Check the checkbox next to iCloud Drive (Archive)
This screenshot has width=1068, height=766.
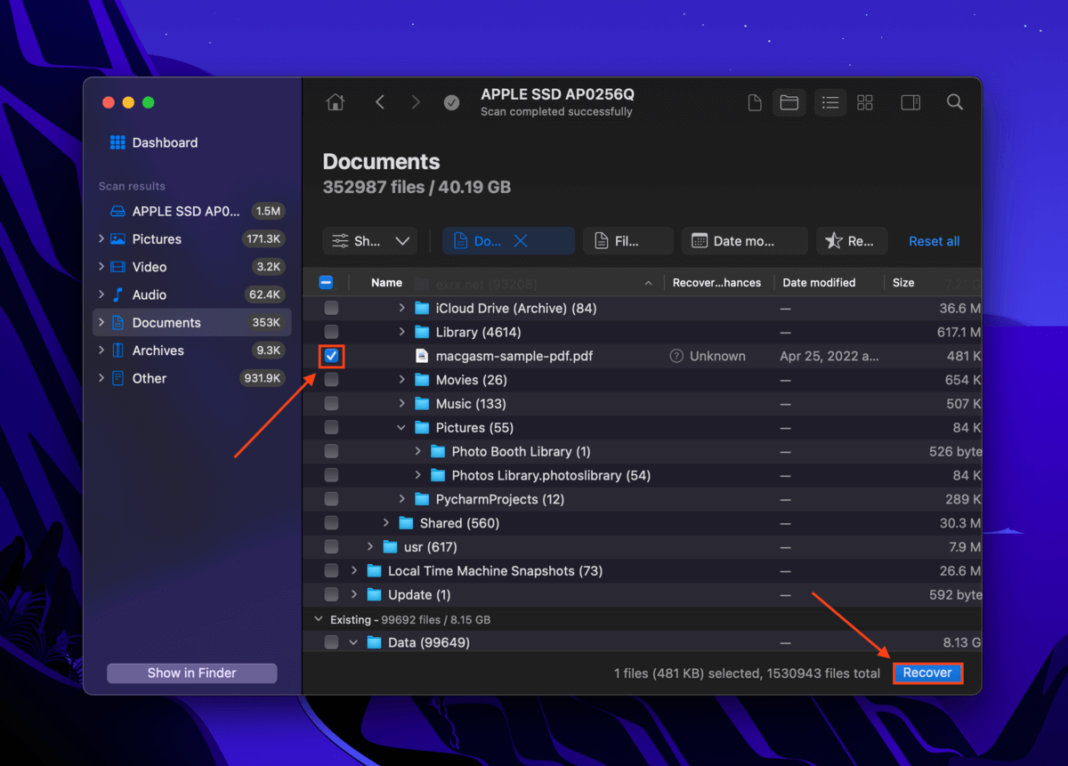point(331,308)
